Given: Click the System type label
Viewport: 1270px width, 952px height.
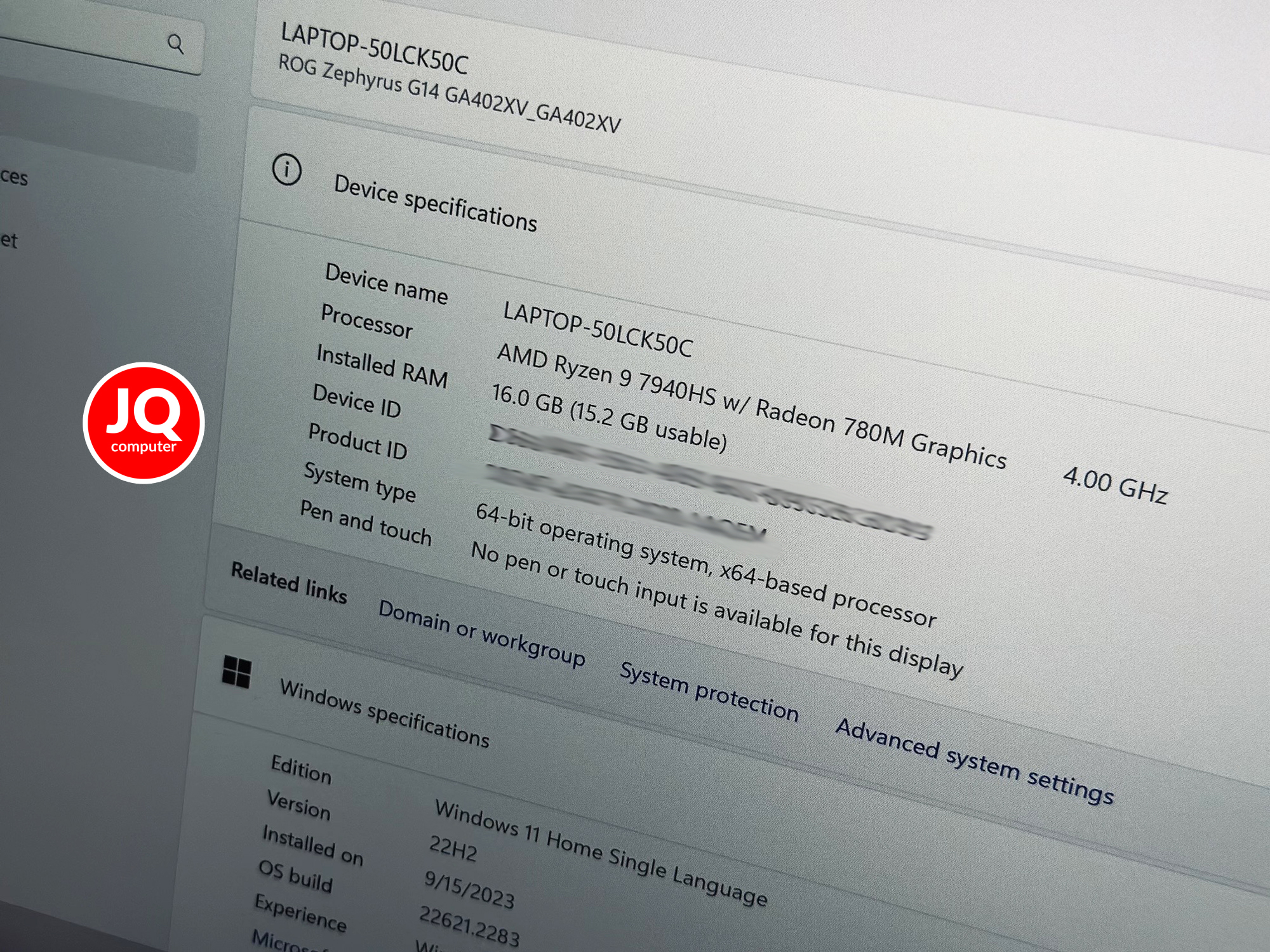Looking at the screenshot, I should click(x=360, y=482).
